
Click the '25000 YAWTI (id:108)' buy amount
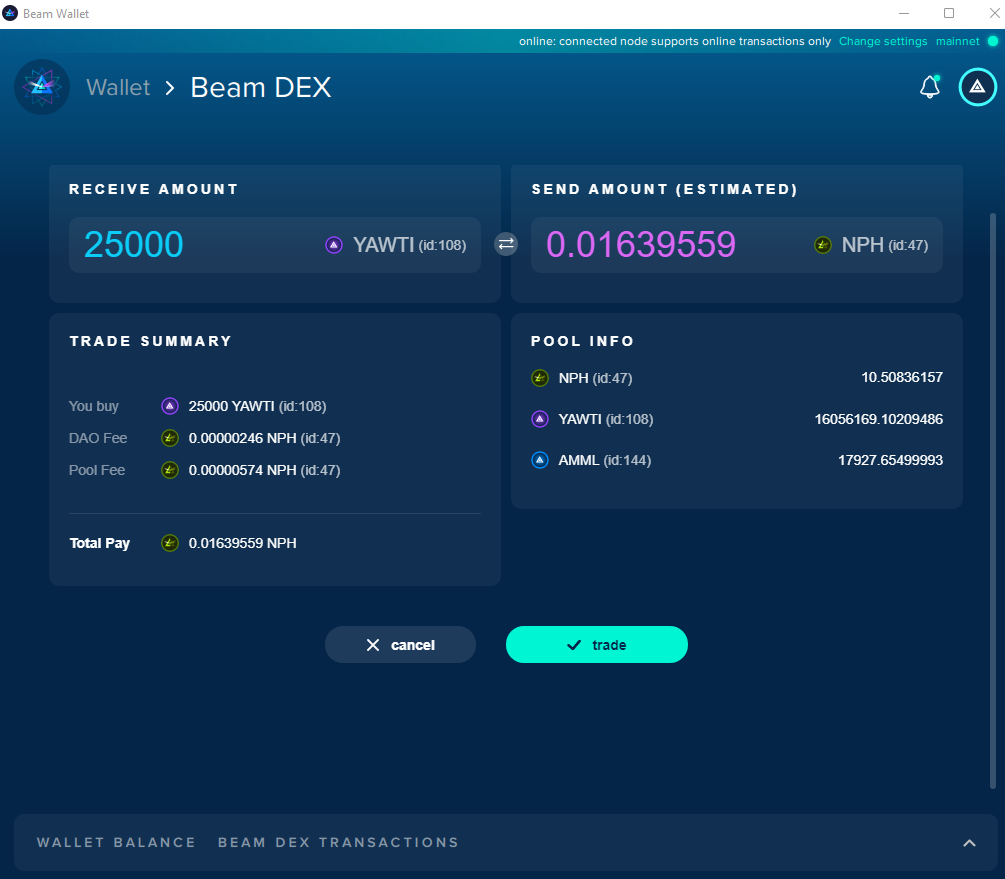pos(257,406)
